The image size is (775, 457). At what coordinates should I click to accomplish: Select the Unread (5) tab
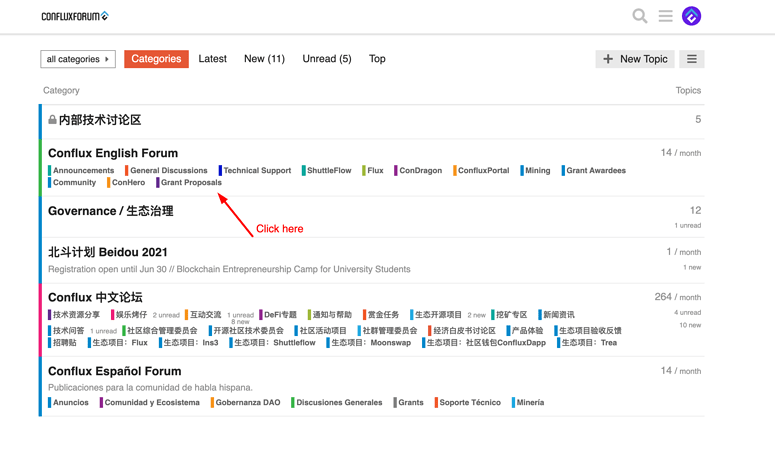tap(327, 59)
